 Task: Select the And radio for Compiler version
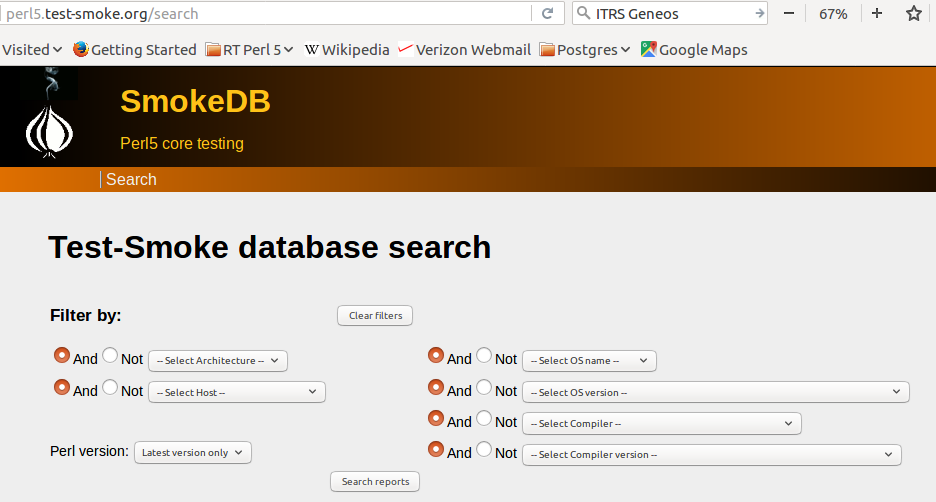tap(436, 450)
